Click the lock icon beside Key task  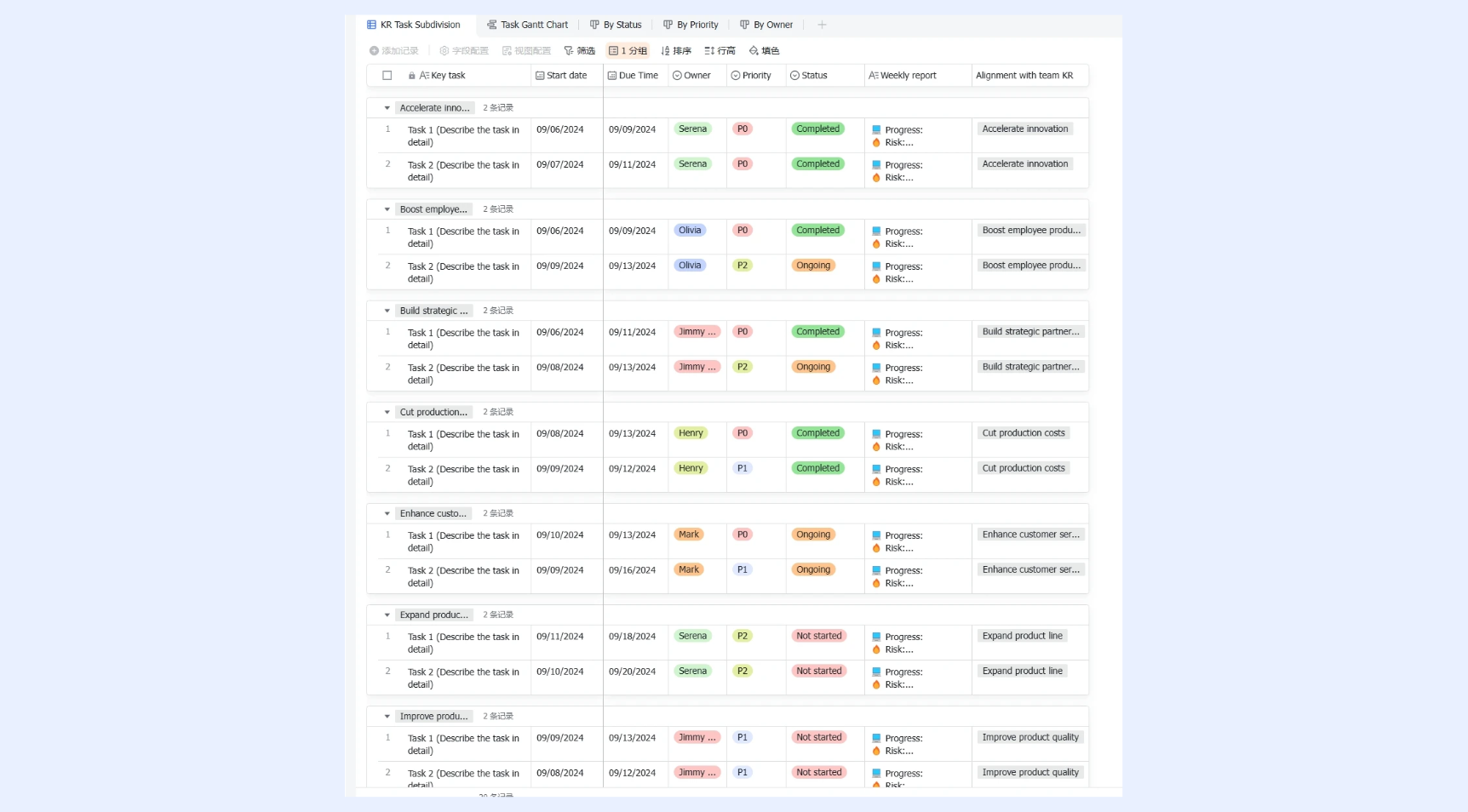coord(412,76)
